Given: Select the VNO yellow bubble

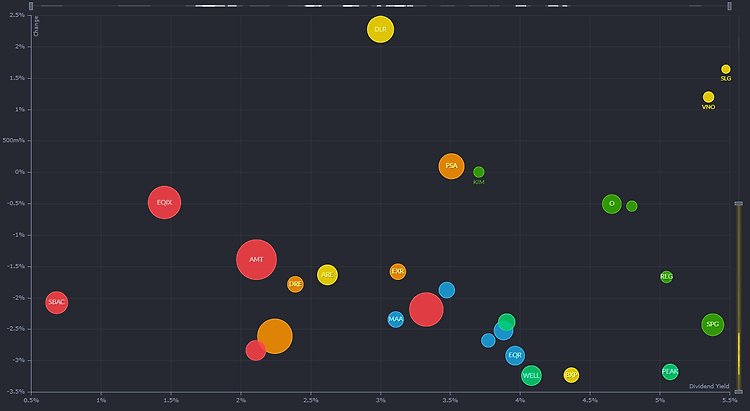Looking at the screenshot, I should point(708,97).
